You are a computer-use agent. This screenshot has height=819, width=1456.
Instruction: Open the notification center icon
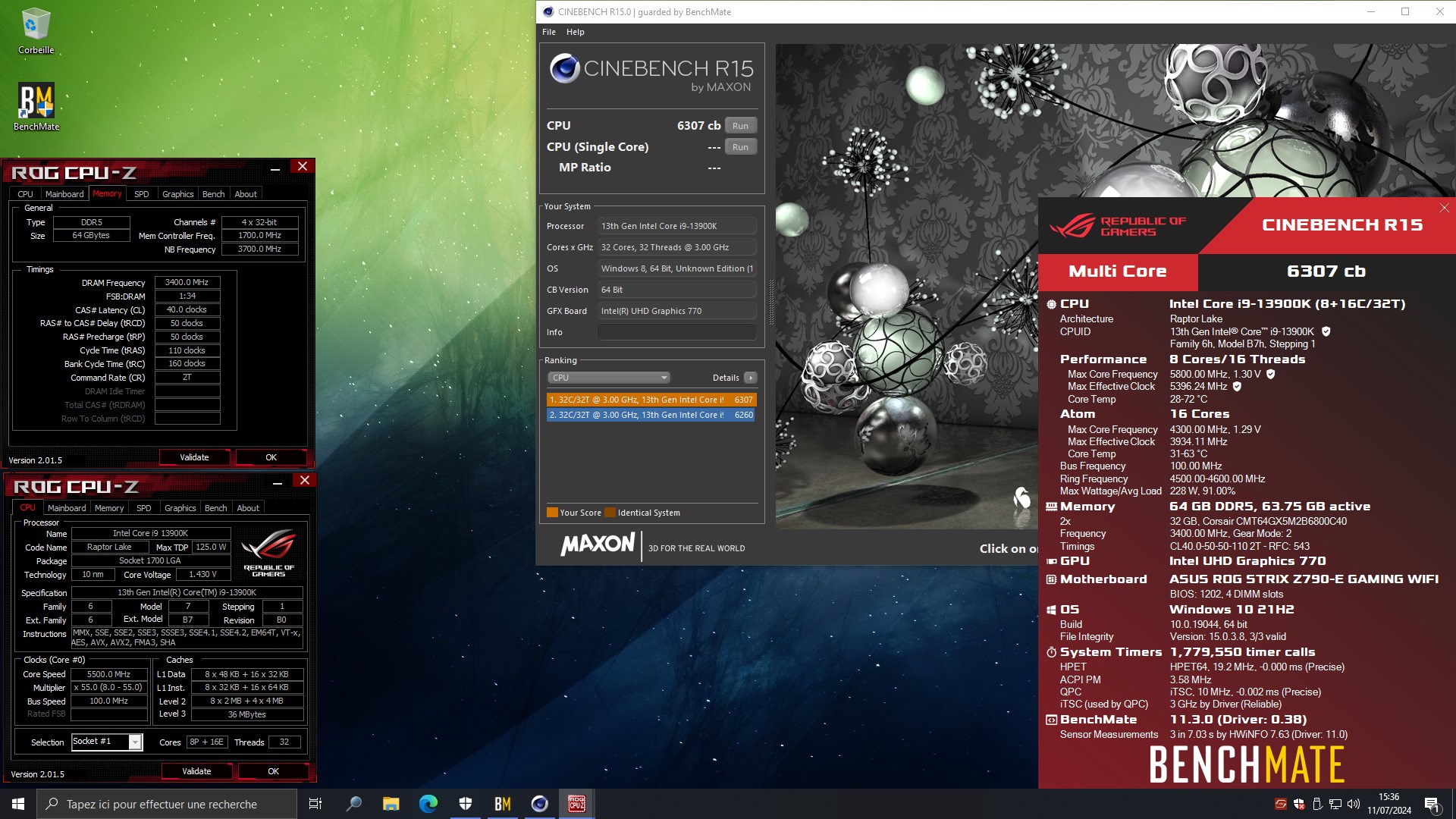tap(1432, 804)
